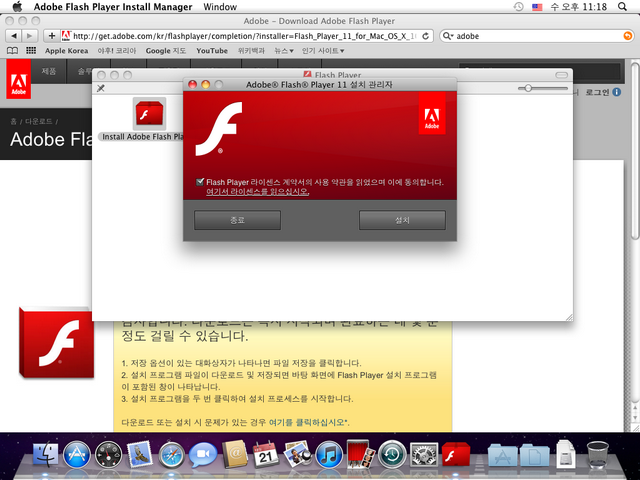Screen dimensions: 640x480
Task: Click Flash Player installer icon in dock
Action: (x=456, y=454)
